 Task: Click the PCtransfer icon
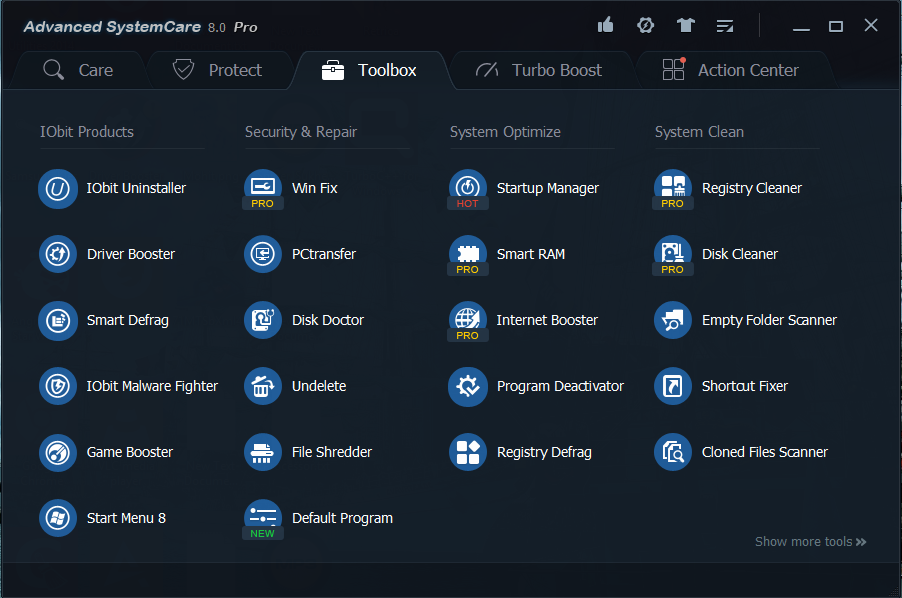pyautogui.click(x=263, y=254)
